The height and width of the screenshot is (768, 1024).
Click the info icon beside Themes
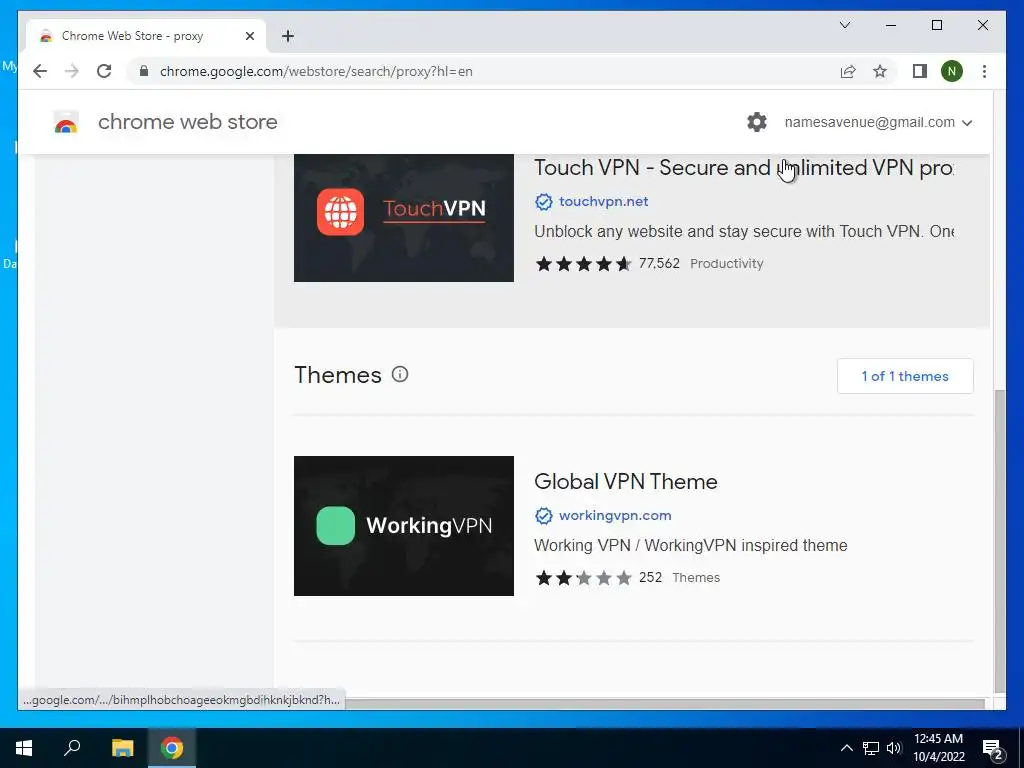(x=400, y=374)
